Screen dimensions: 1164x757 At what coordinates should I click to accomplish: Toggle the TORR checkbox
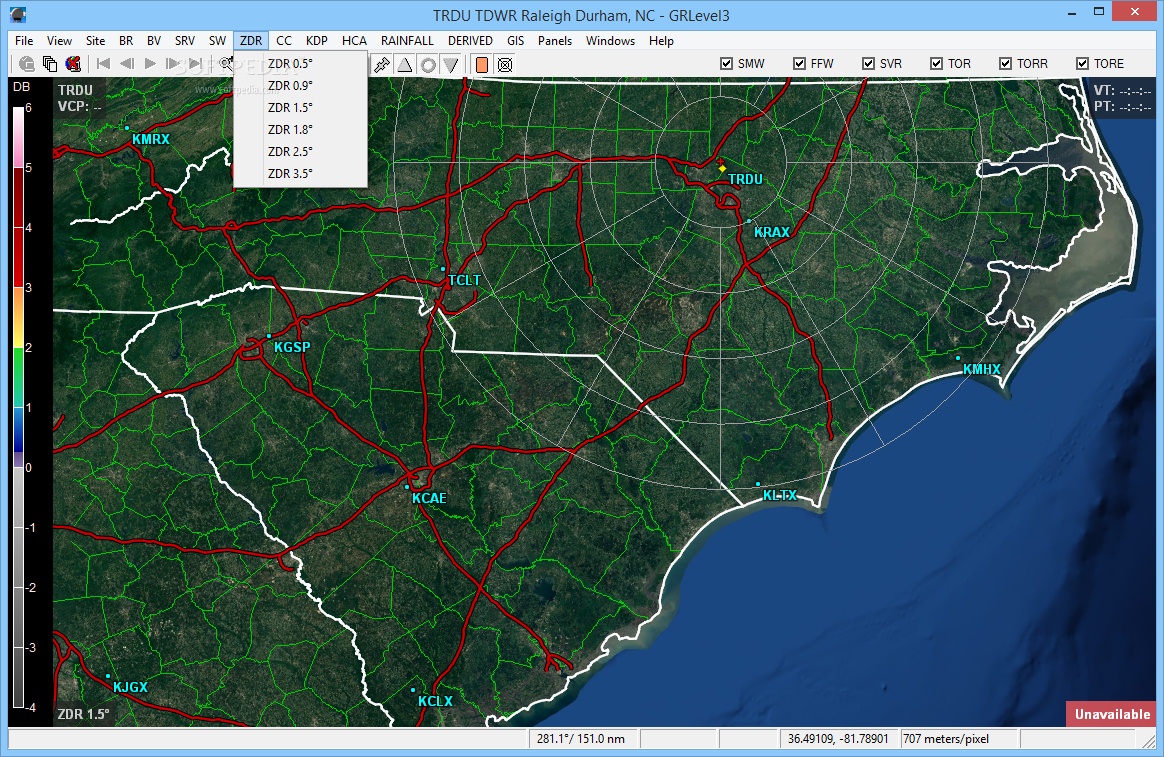pyautogui.click(x=1005, y=64)
